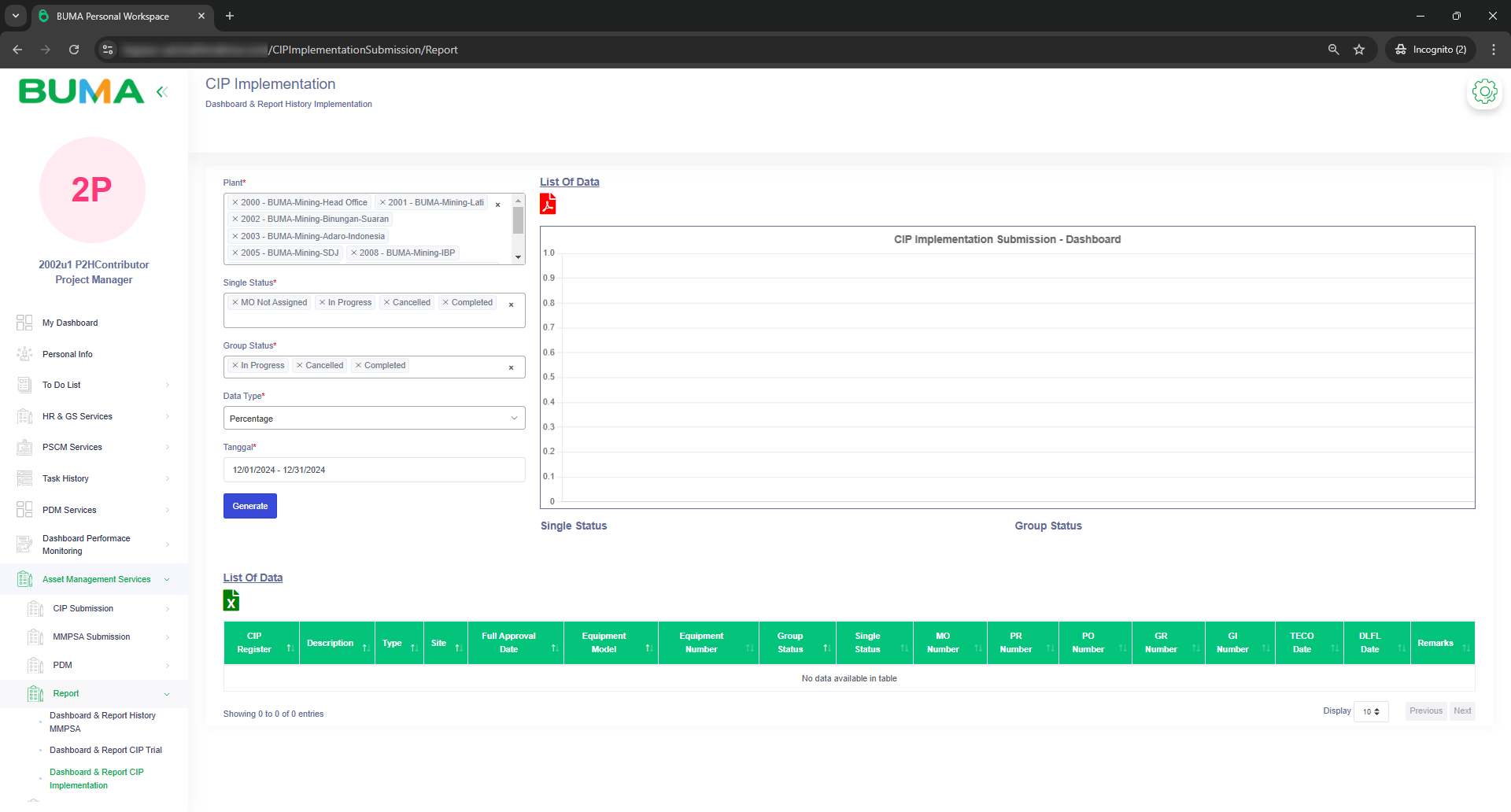Open the Display entries count selector
The image size is (1511, 812).
(x=1371, y=711)
